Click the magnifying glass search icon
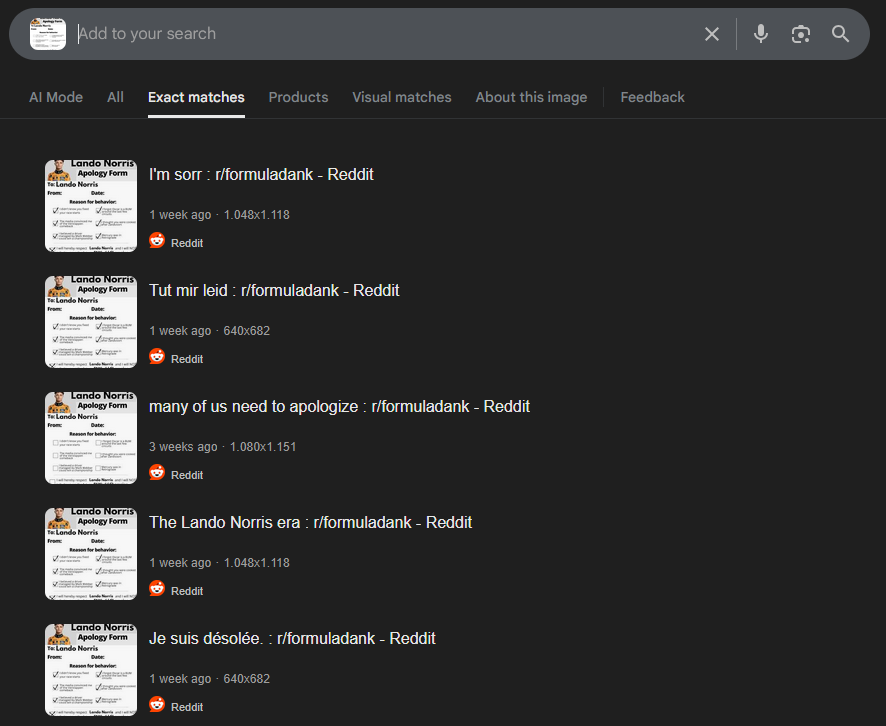Viewport: 886px width, 726px height. pos(840,34)
